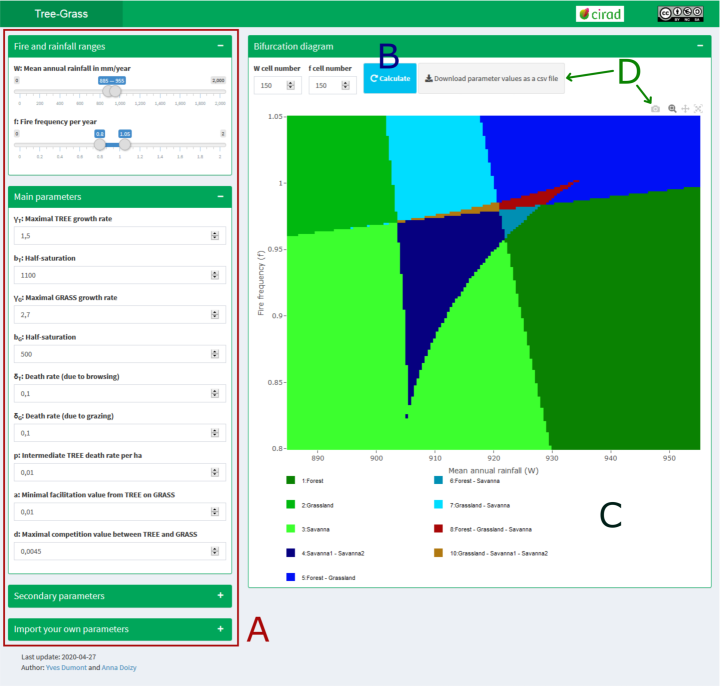720x687 pixels.
Task: Click the f cell number field
Action: click(332, 85)
